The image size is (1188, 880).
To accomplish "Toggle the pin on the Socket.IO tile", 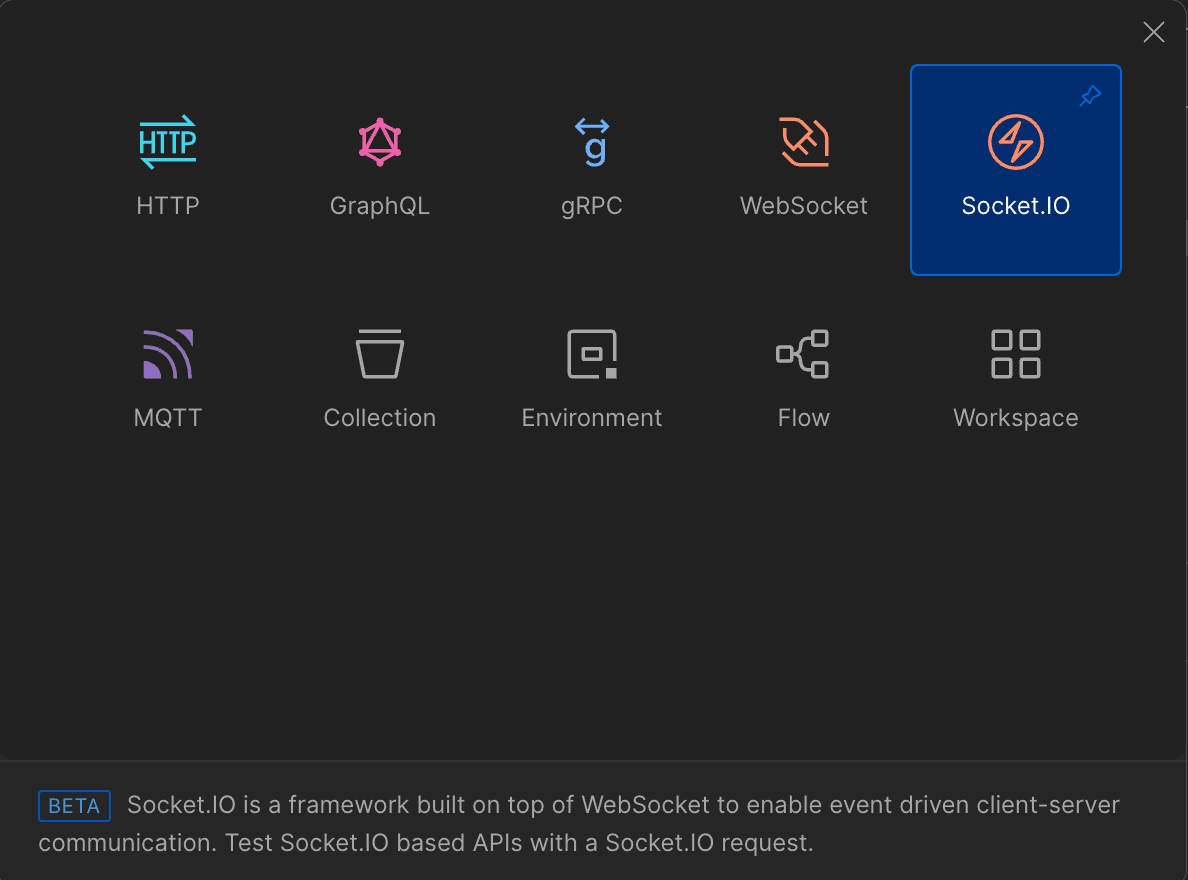I will (1091, 97).
